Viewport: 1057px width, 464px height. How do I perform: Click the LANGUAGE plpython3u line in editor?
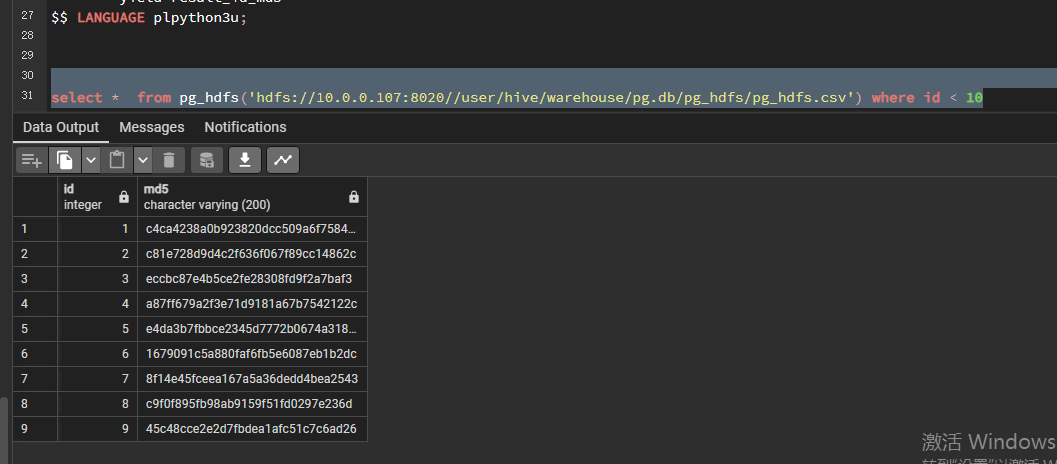coord(149,18)
